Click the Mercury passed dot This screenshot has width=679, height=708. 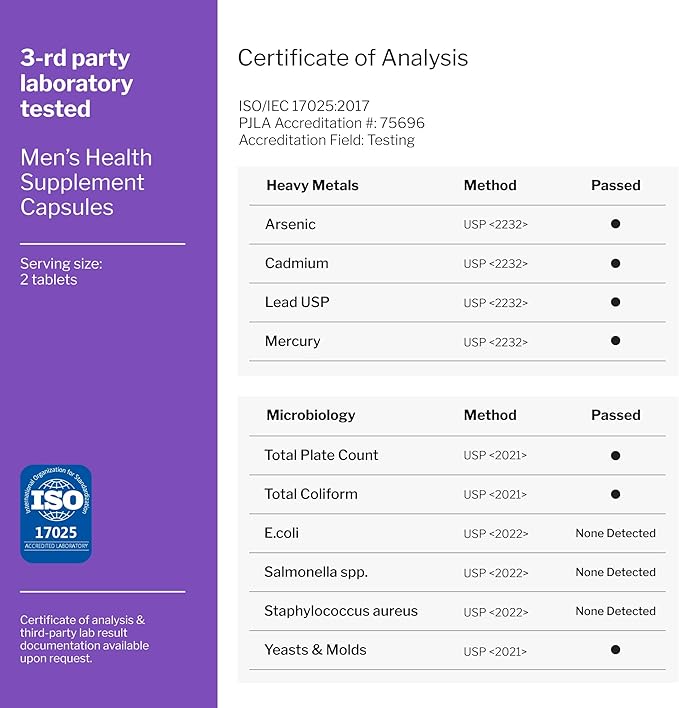coord(615,341)
